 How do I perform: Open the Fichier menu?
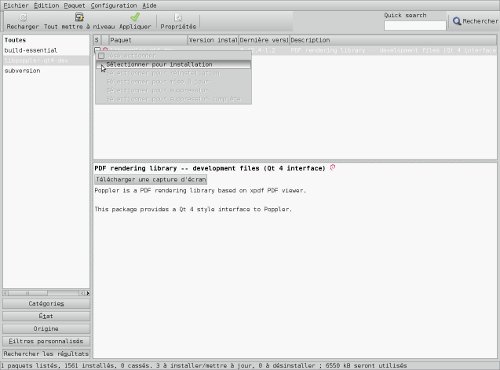click(x=16, y=5)
